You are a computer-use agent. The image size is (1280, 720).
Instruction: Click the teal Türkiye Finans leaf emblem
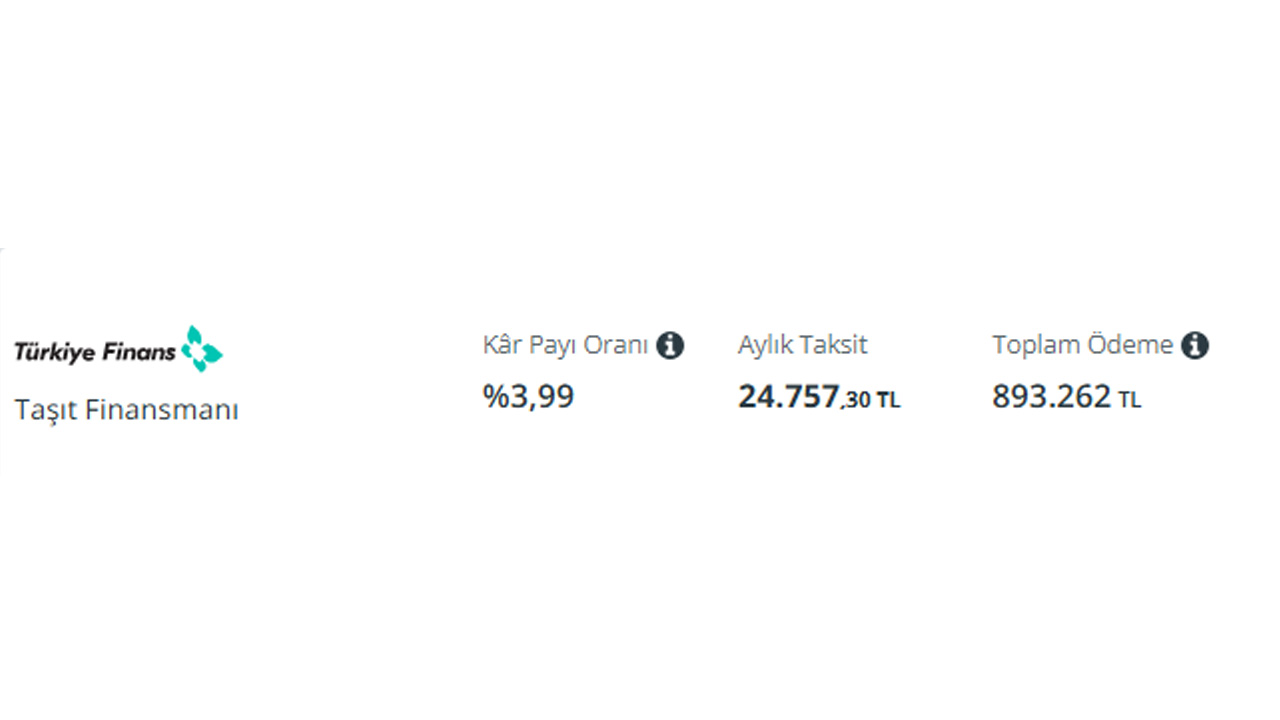click(x=203, y=348)
